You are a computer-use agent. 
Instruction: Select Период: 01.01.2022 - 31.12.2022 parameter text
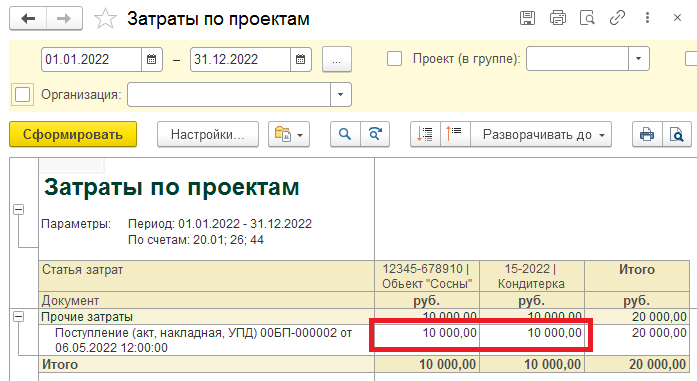coord(220,224)
